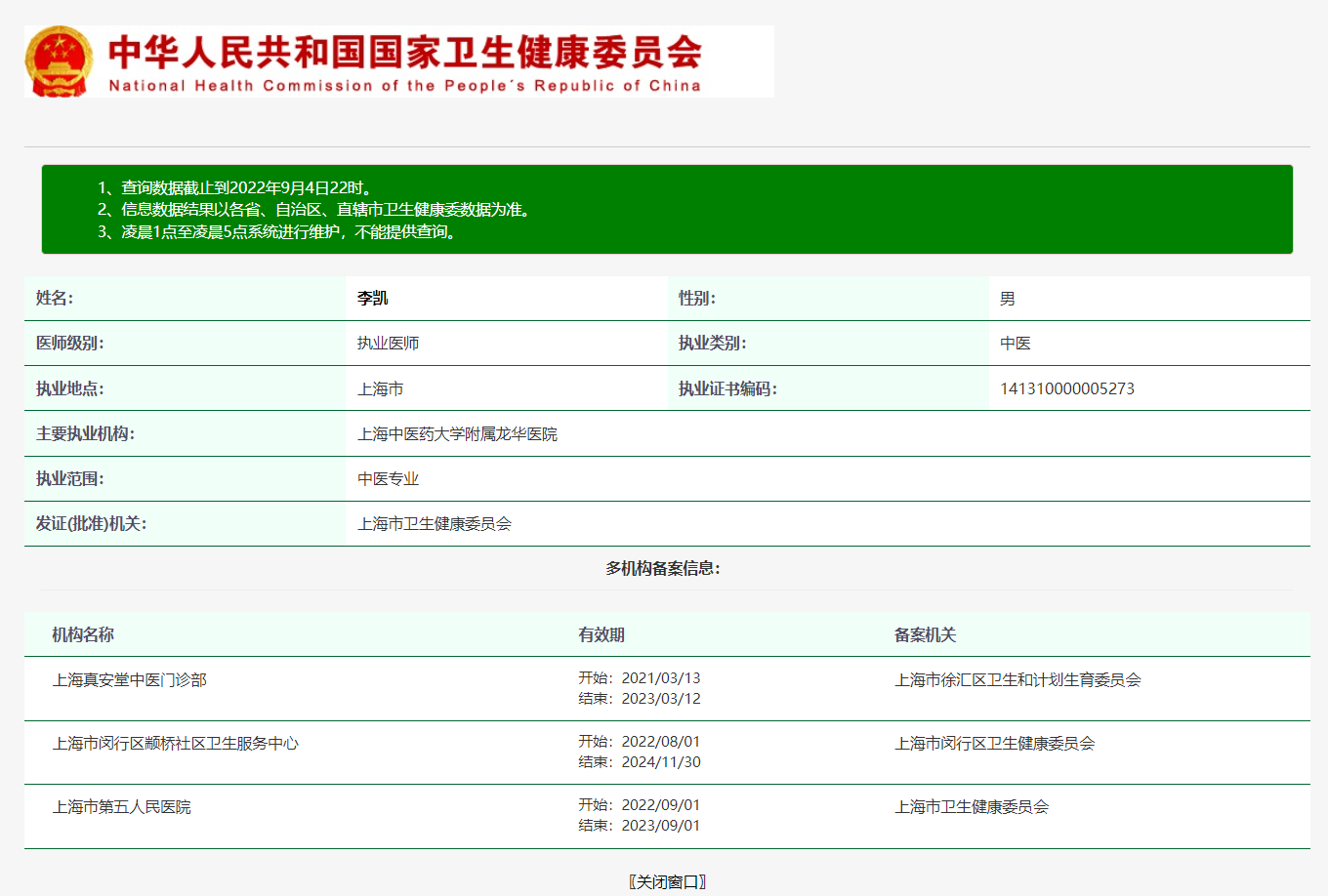Click the 有效期 column header
Screen dimensions: 1328x896
[x=602, y=634]
